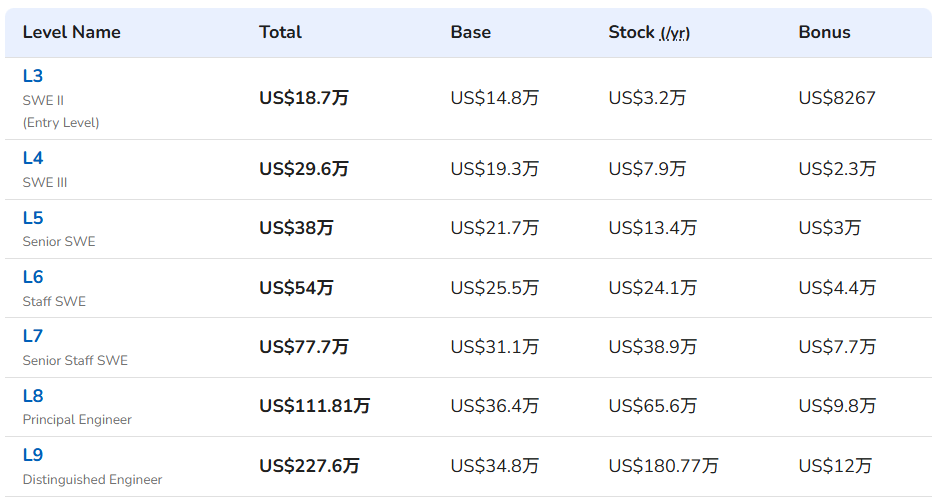Image resolution: width=941 pixels, height=497 pixels.
Task: Select the Base column header
Action: point(470,32)
